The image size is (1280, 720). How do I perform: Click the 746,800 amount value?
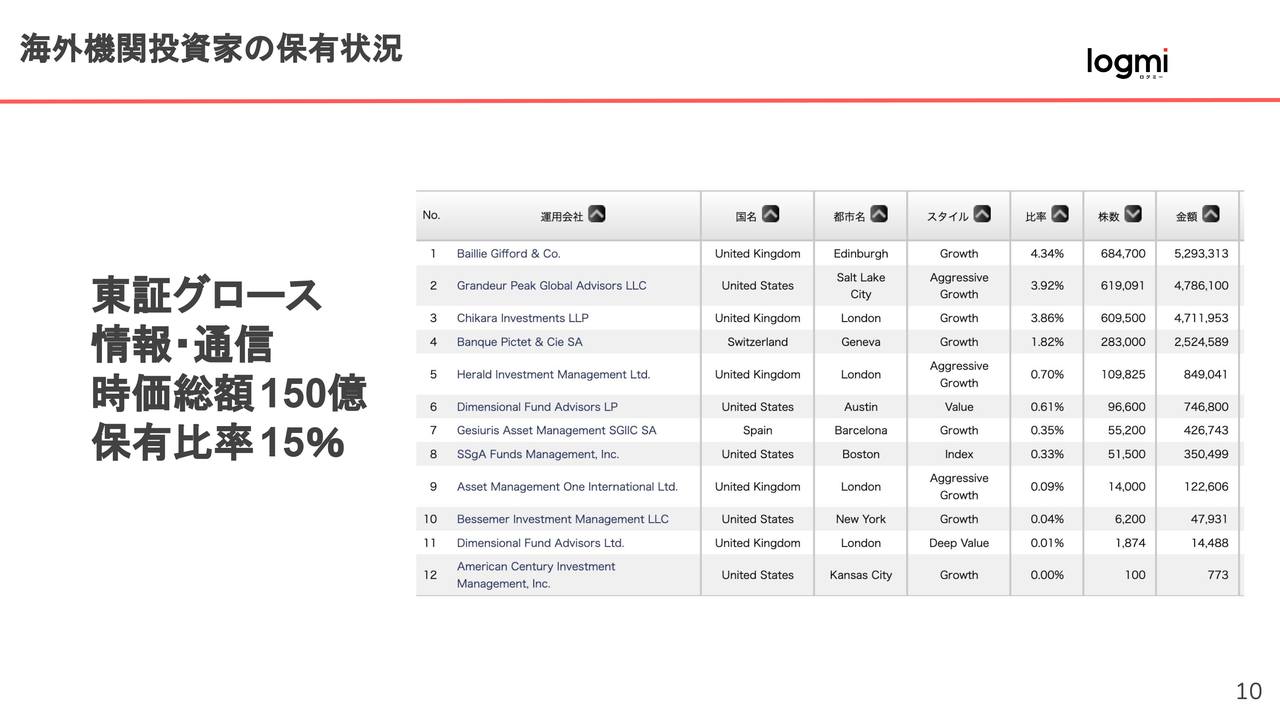pos(1207,407)
